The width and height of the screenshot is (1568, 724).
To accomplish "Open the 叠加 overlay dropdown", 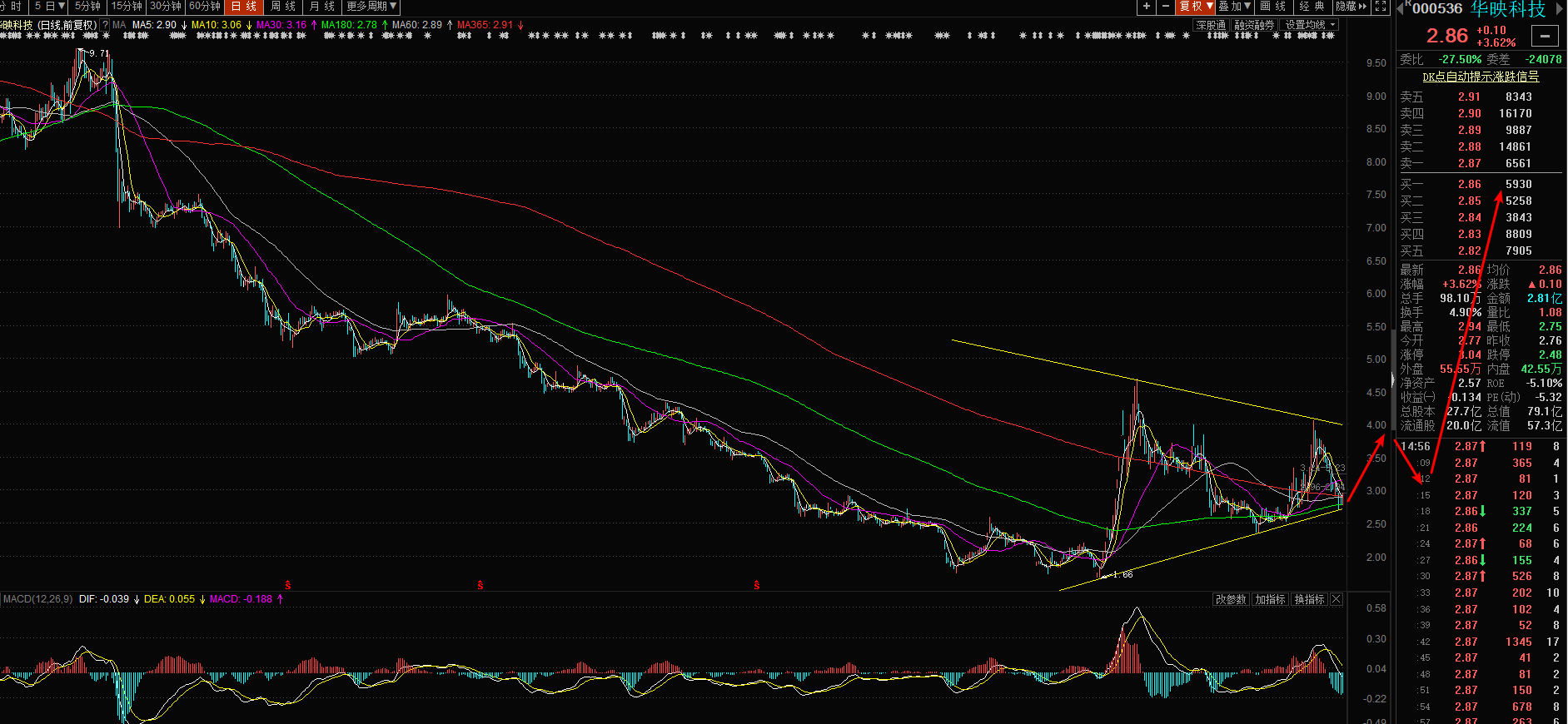I will coord(1235,7).
